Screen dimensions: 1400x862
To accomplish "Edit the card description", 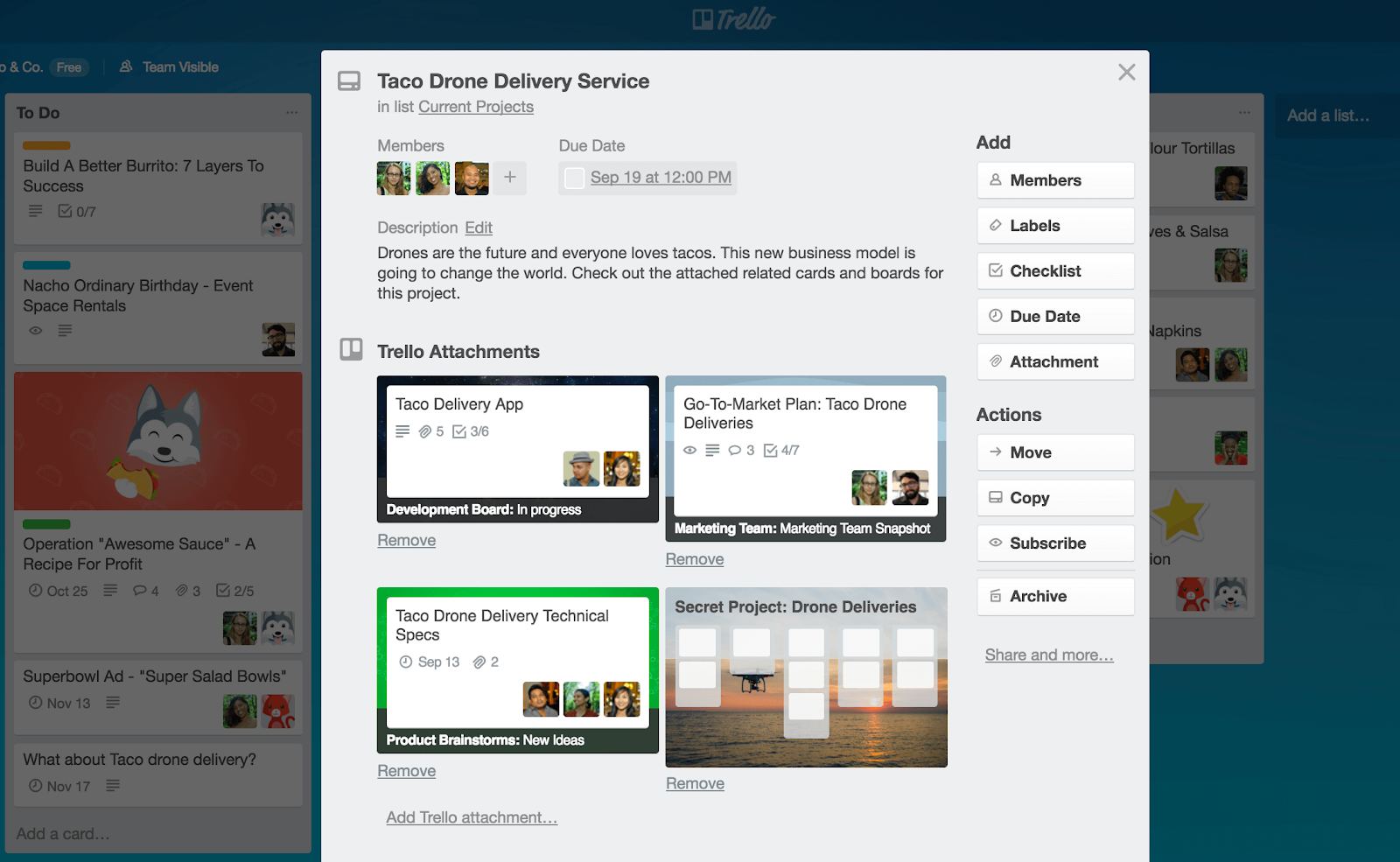I will coord(479,228).
